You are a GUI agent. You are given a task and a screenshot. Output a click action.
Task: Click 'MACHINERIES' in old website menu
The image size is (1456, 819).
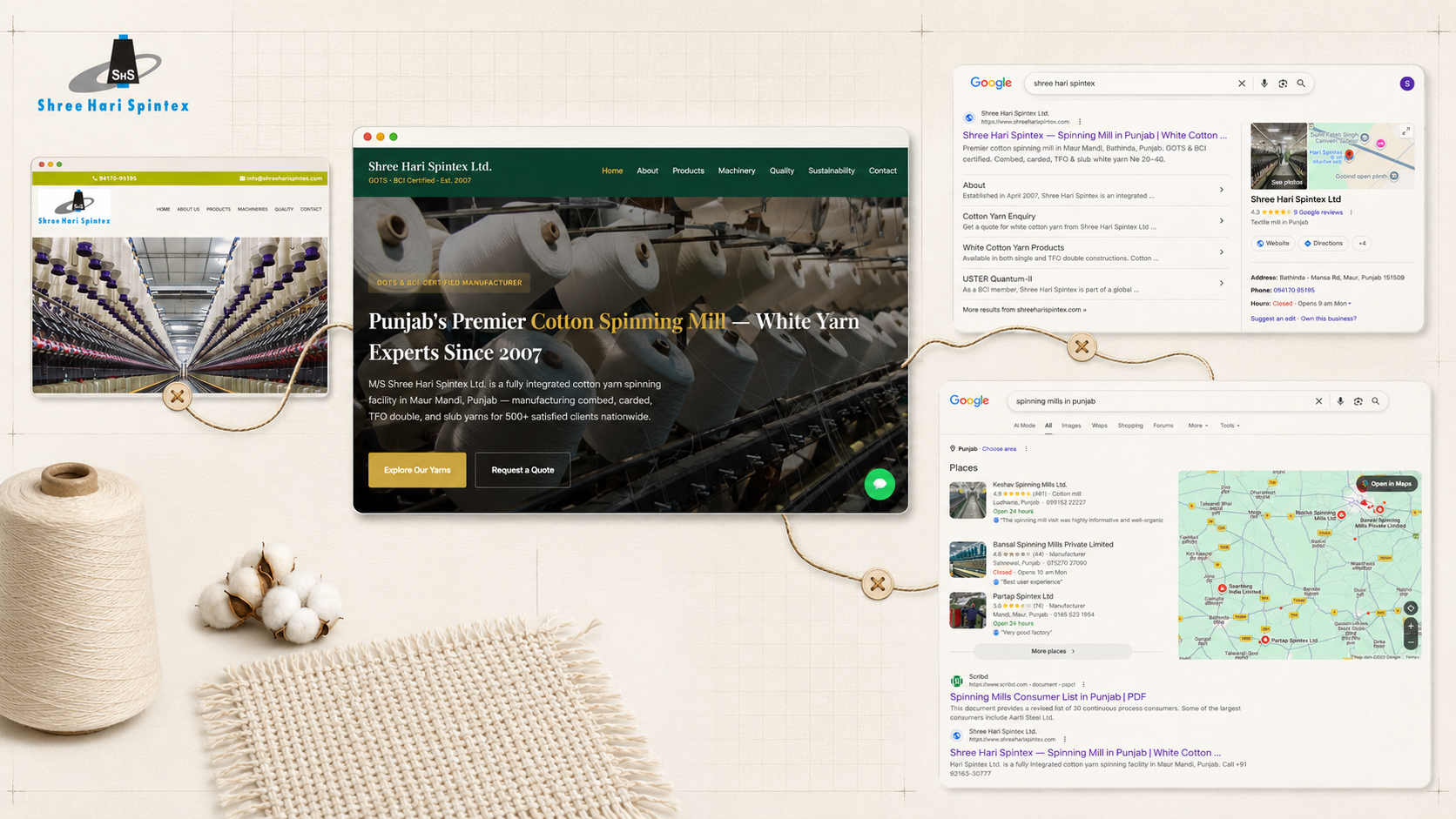253,210
